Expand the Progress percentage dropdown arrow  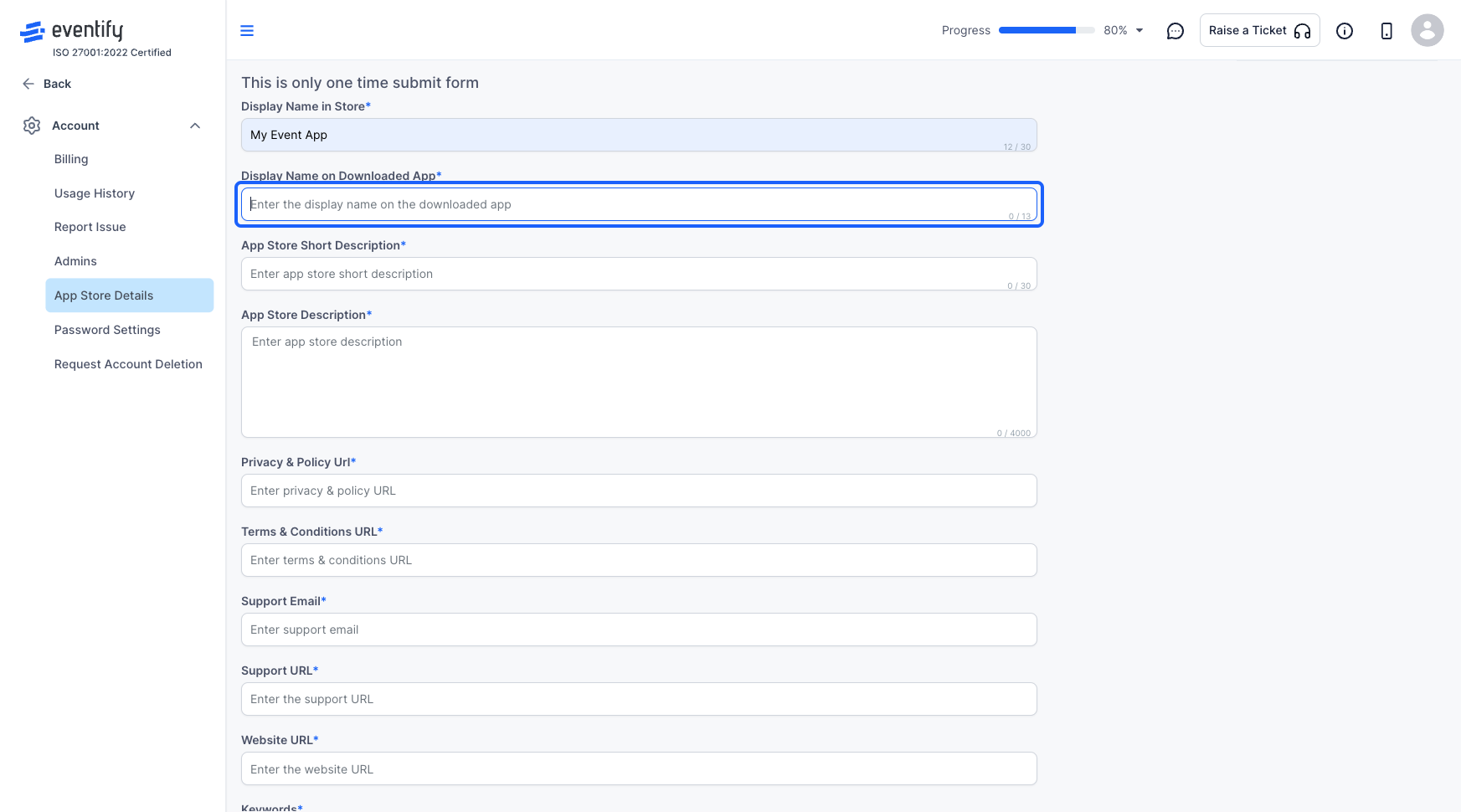tap(1139, 30)
